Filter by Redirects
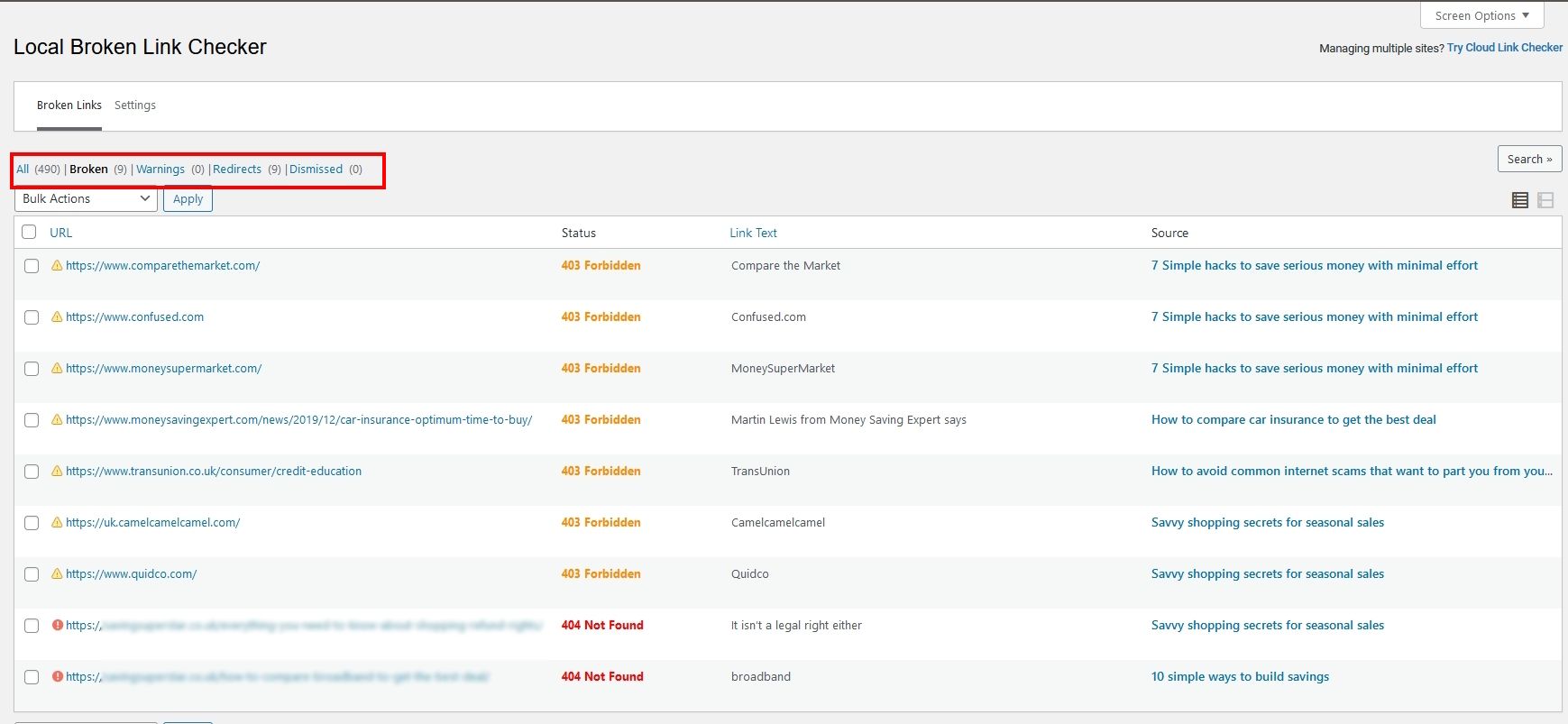1568x724 pixels. [x=237, y=170]
